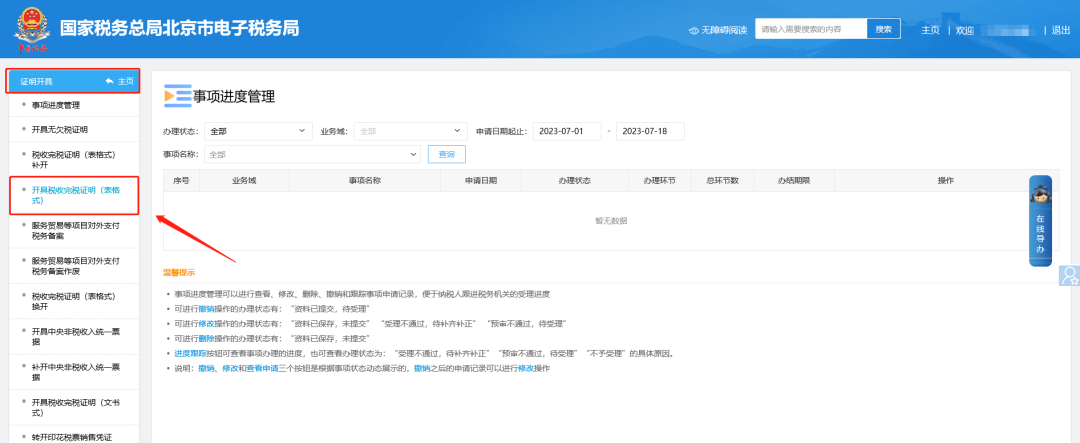Viewport: 1080px width, 443px height.
Task: Click the end date field 2023-07-18
Action: [648, 131]
